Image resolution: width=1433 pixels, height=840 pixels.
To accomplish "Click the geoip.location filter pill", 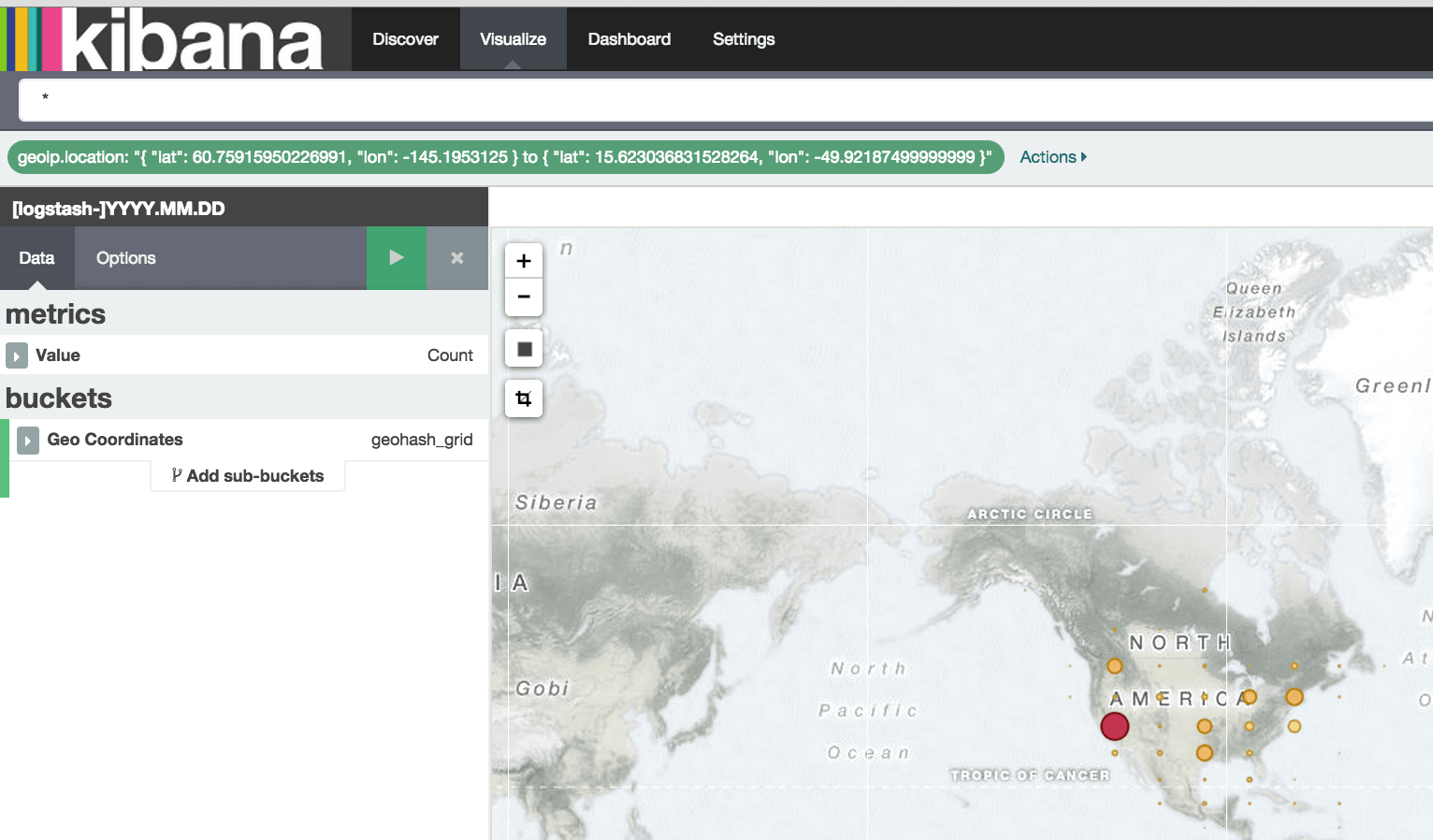I will (505, 157).
